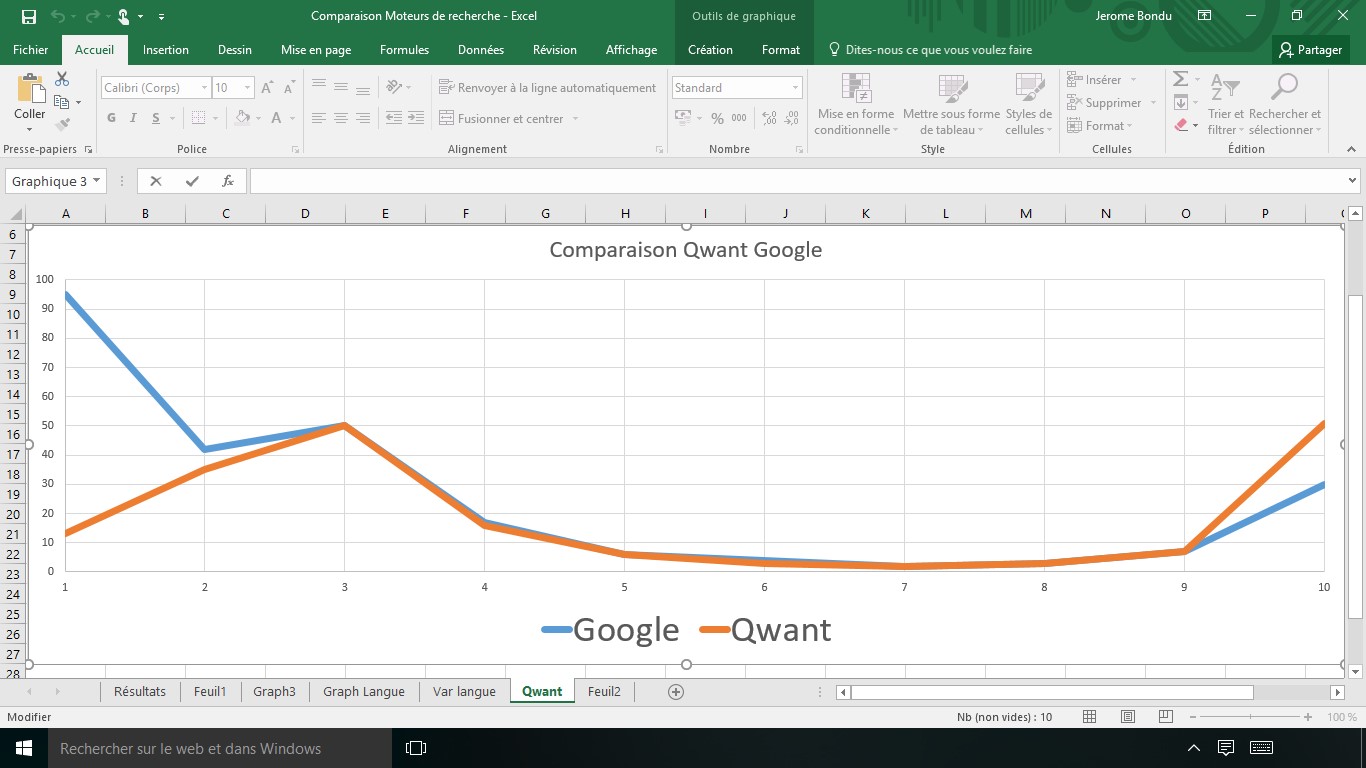
Task: Click the Format Painter brush icon
Action: tap(62, 125)
